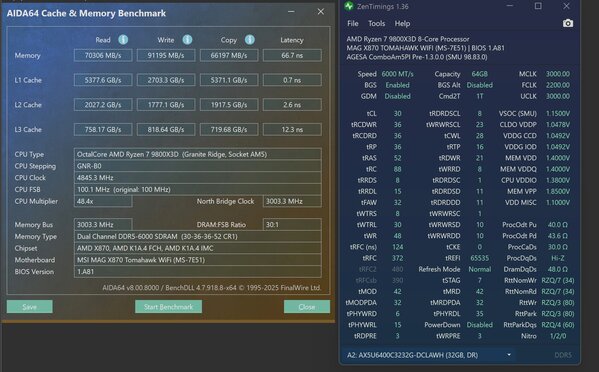Click the L3 Cache latency 12.3 ns
This screenshot has height=372, width=599.
click(292, 129)
